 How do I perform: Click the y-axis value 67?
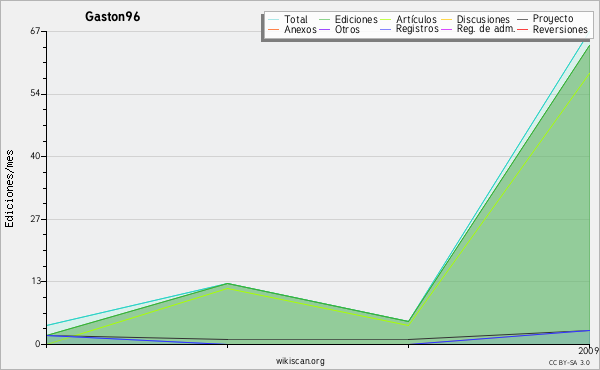tap(35, 31)
